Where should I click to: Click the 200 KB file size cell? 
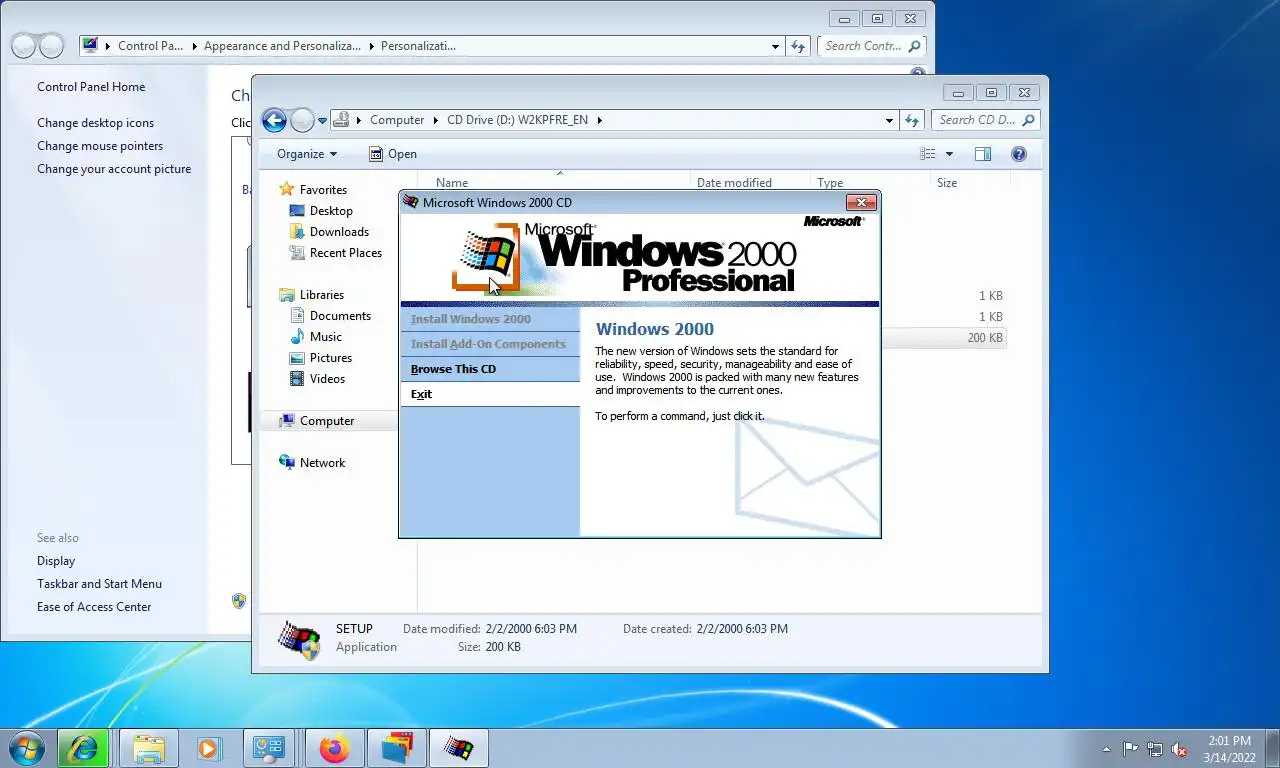tap(985, 338)
